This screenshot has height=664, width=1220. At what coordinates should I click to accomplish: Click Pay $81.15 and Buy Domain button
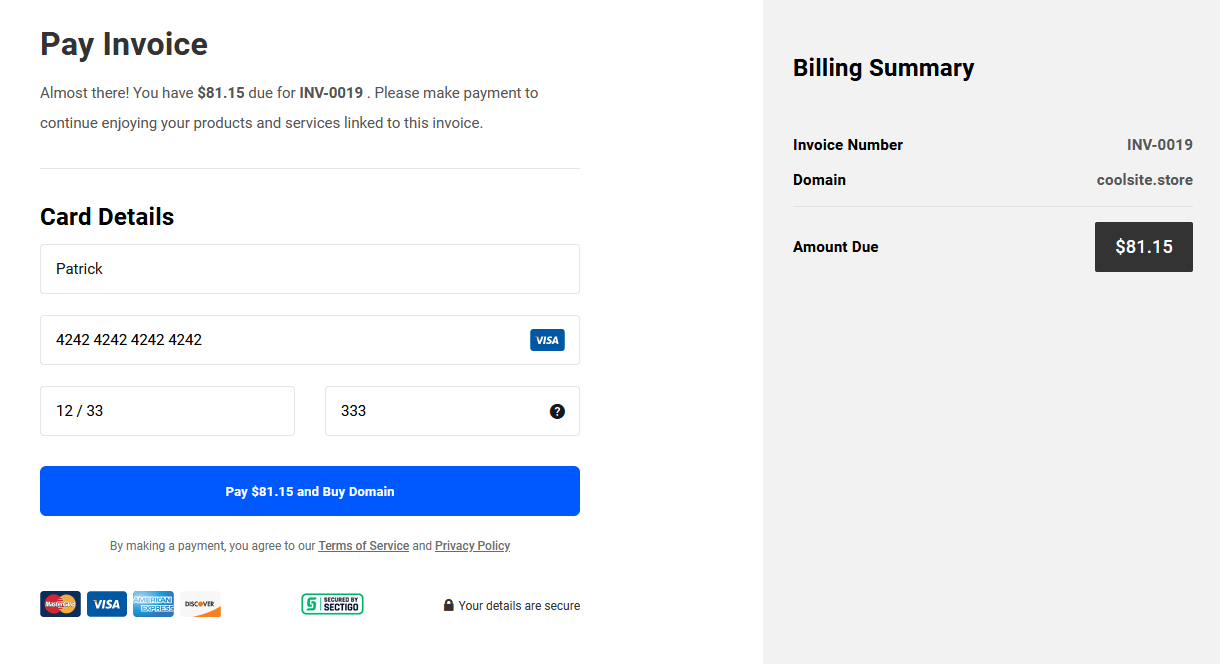tap(310, 491)
